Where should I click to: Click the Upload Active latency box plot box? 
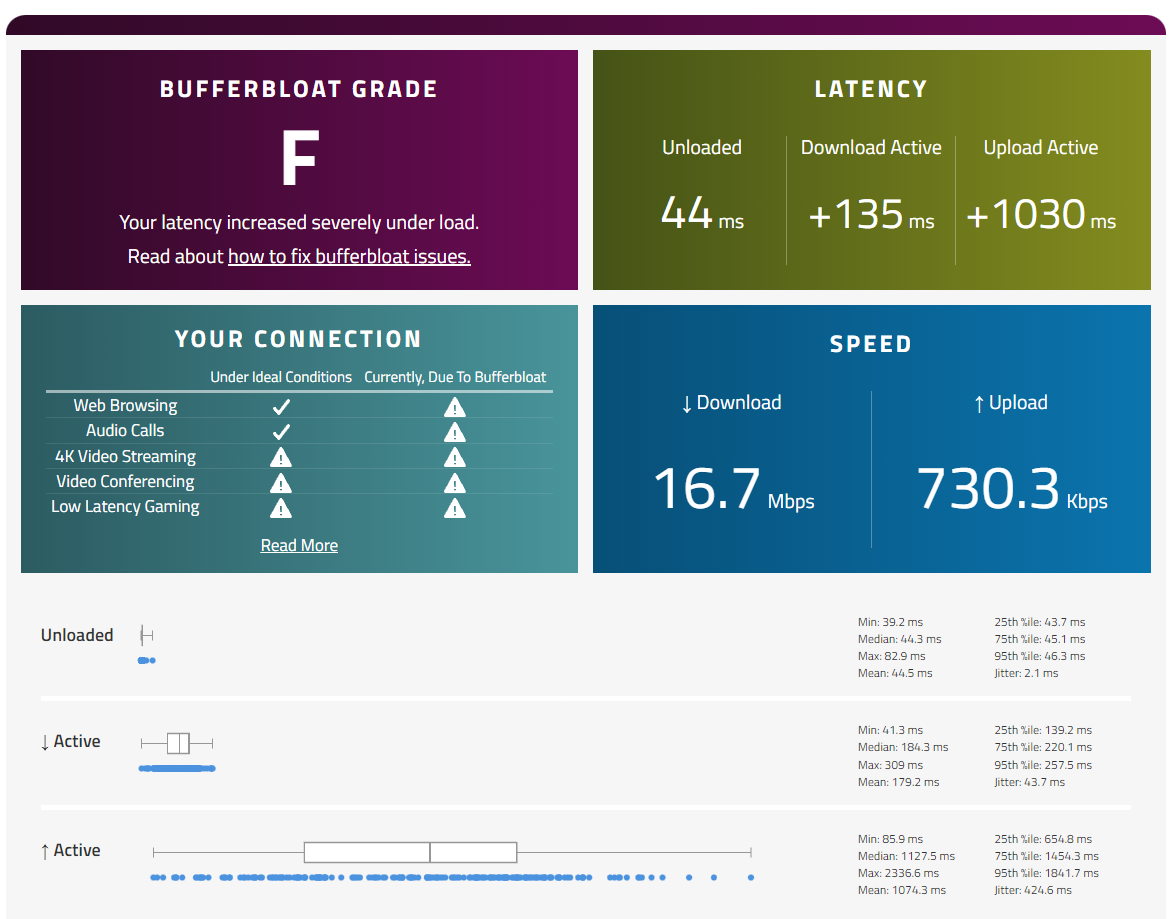click(x=410, y=852)
